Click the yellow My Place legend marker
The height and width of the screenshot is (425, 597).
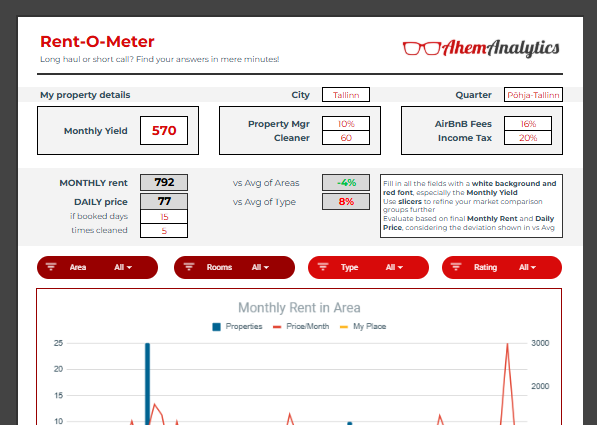[343, 327]
